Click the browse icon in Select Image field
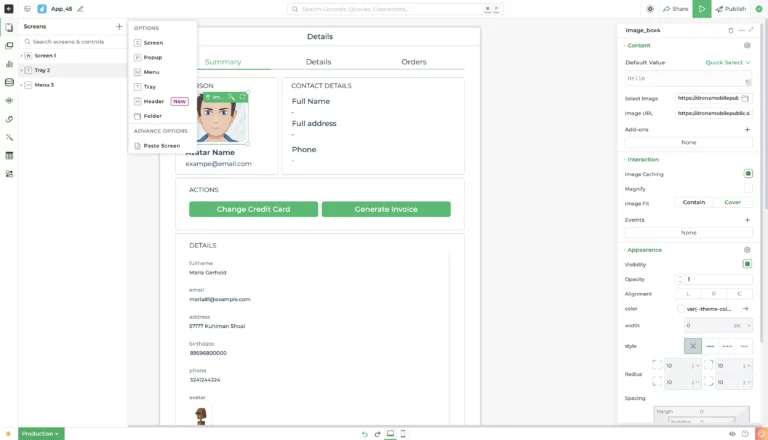This screenshot has height=440, width=768. [x=745, y=98]
